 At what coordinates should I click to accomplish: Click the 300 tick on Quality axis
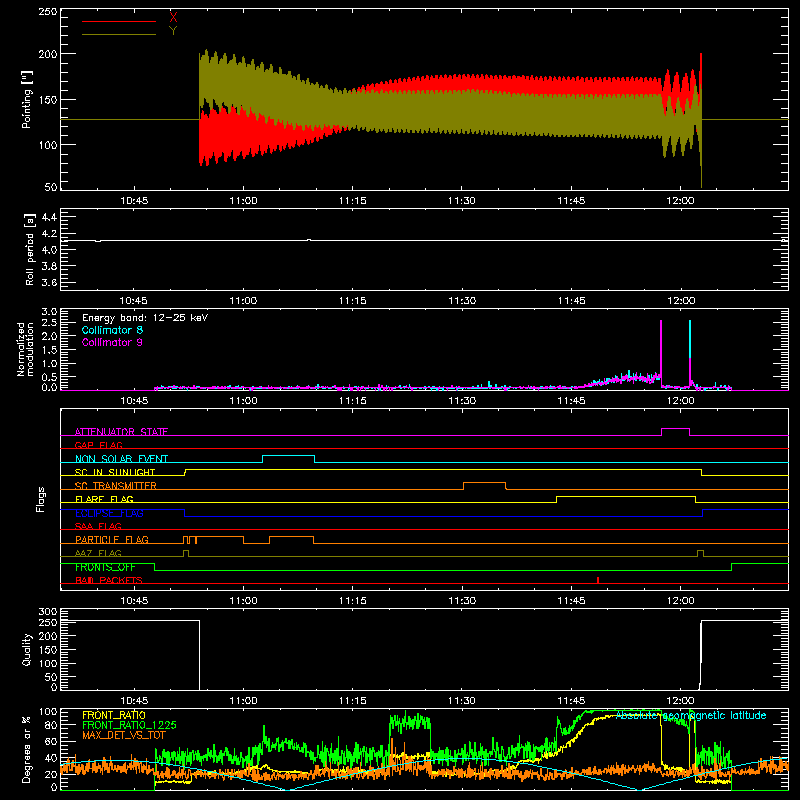pyautogui.click(x=48, y=611)
